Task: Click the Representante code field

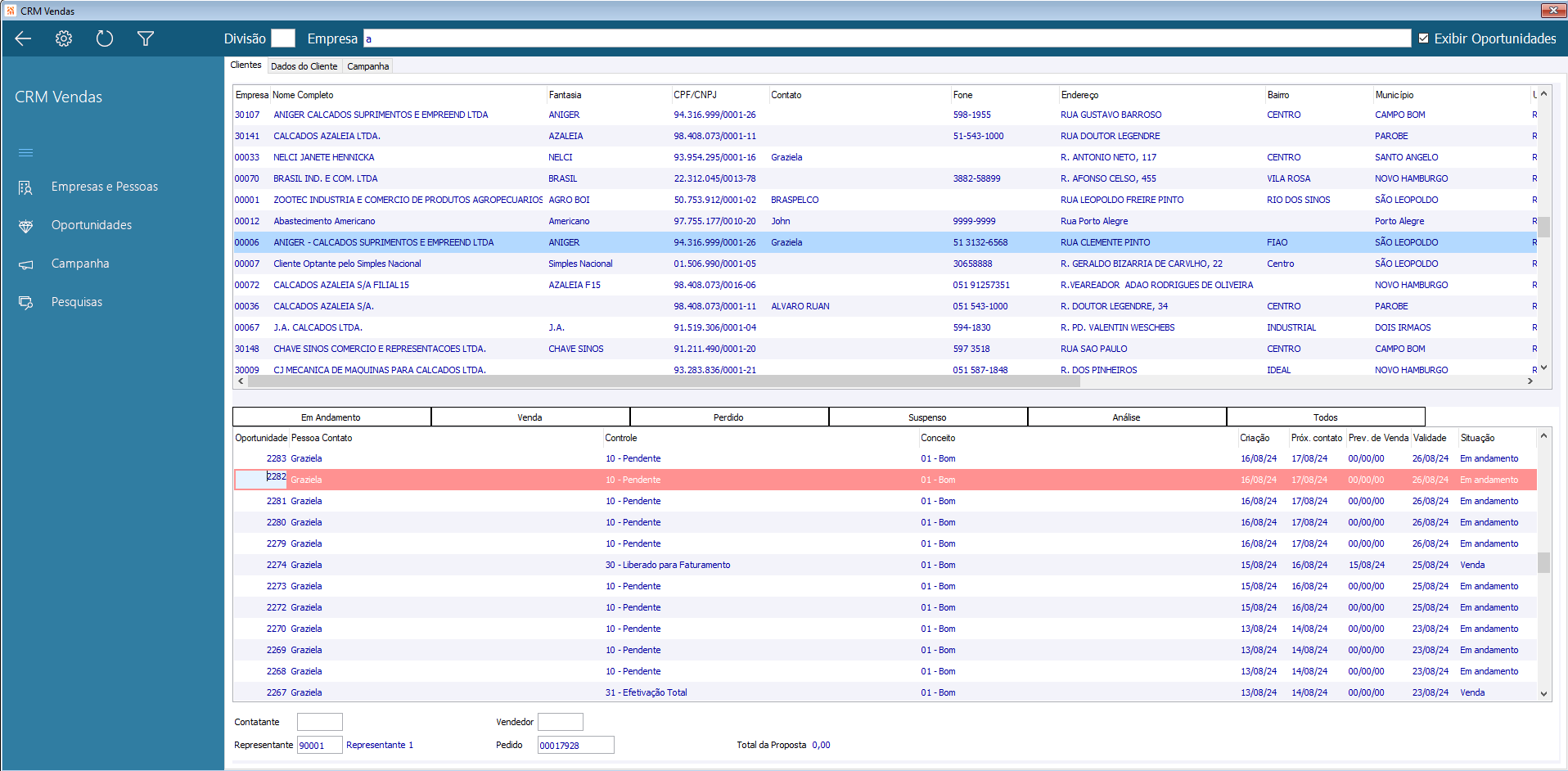Action: [x=320, y=745]
